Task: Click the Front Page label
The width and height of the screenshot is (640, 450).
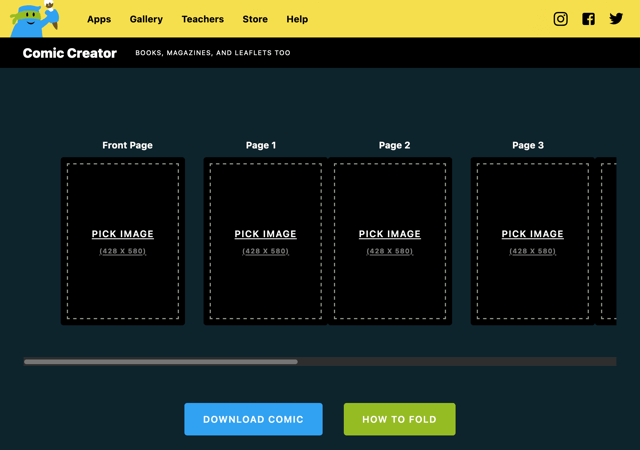Action: pos(127,145)
